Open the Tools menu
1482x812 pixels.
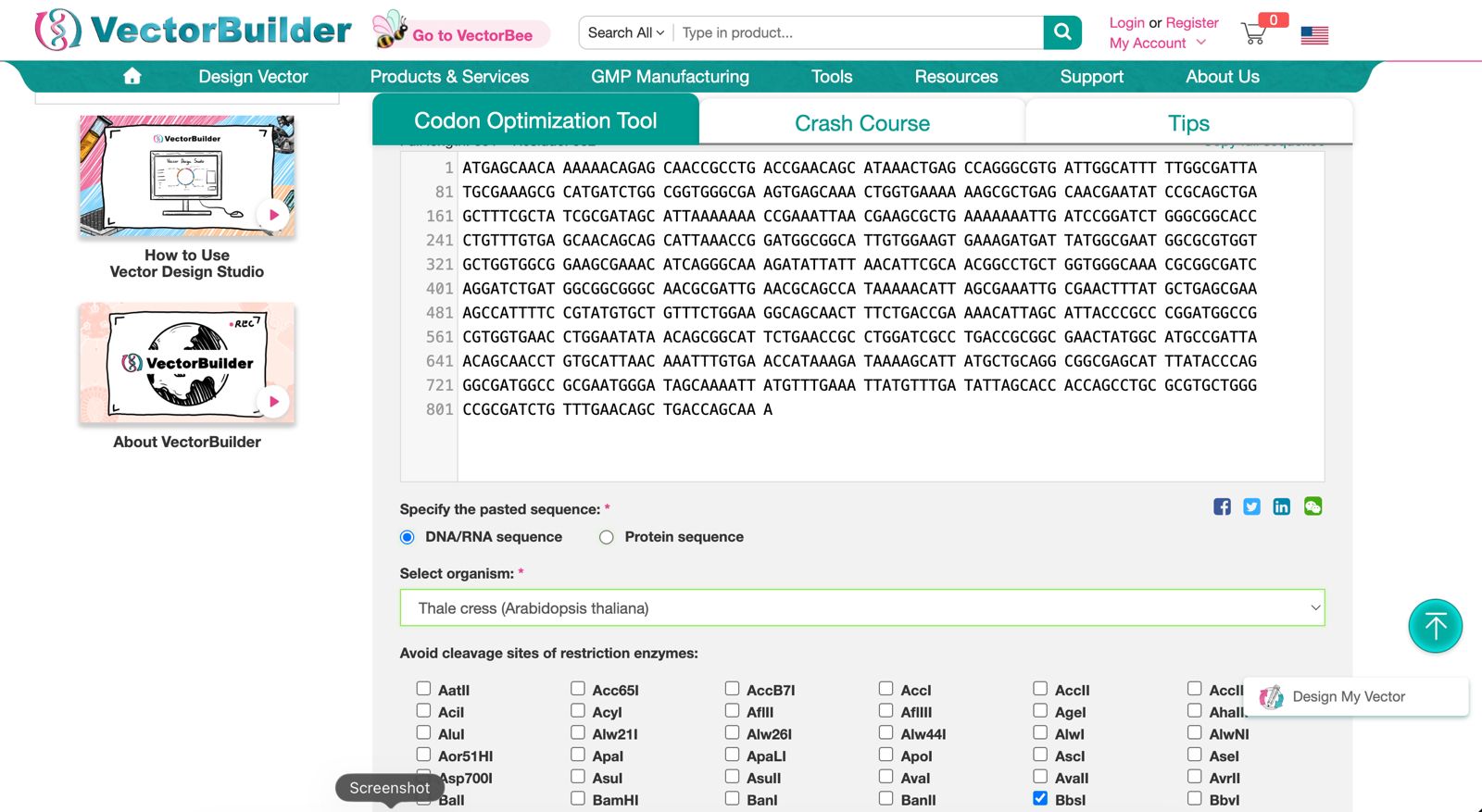[x=832, y=77]
